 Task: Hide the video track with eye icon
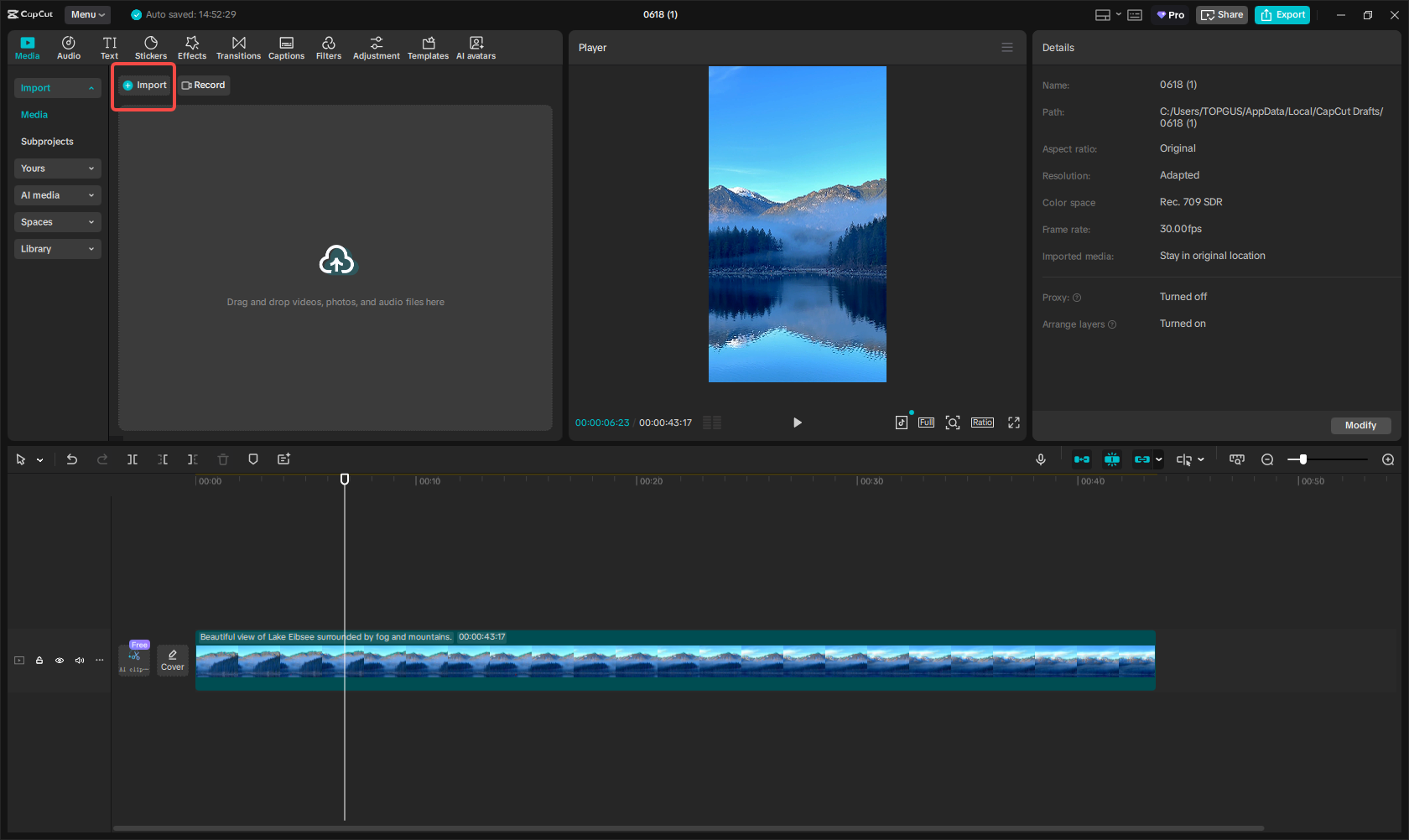[60, 661]
